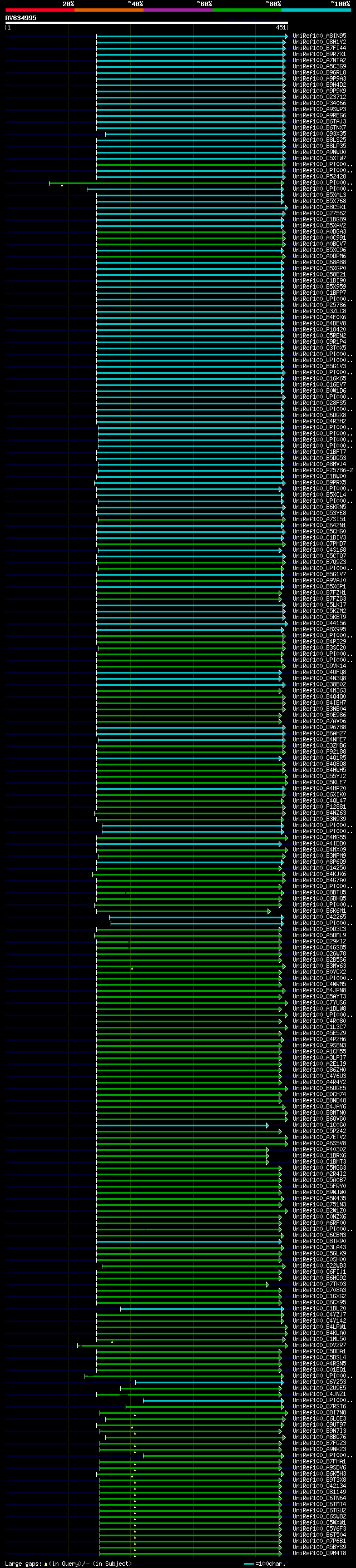
Task: Click UniRef100_O14250 hit label
Action: click(319, 867)
